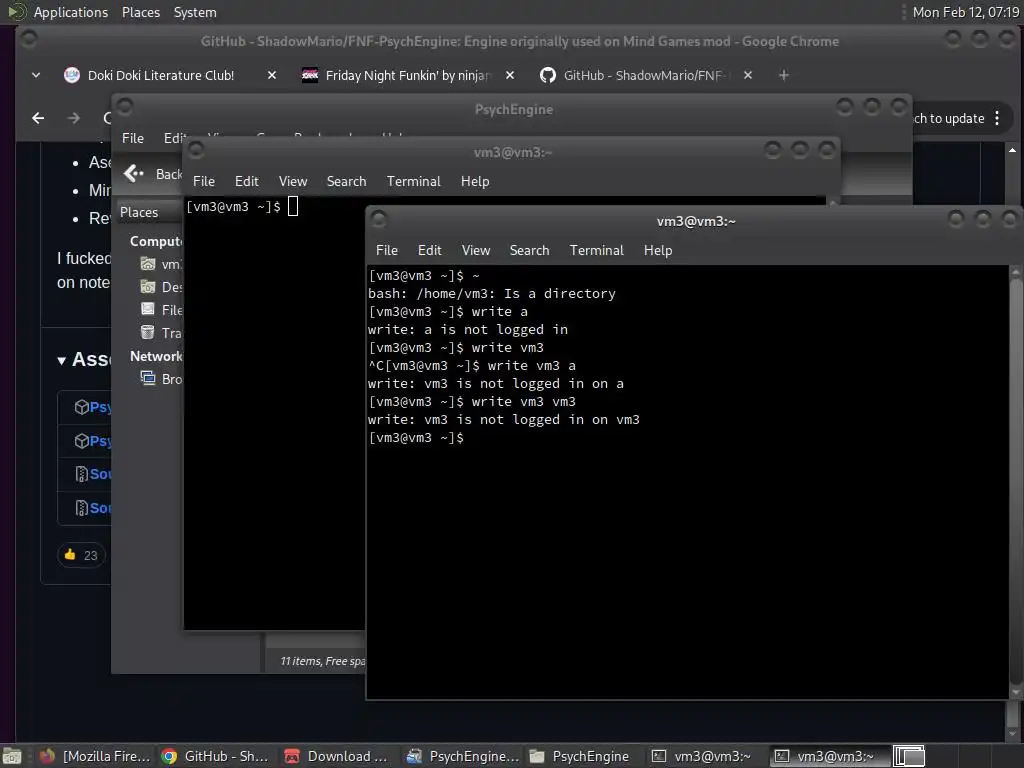Open Chrome tab search dropdown arrow

[36, 75]
